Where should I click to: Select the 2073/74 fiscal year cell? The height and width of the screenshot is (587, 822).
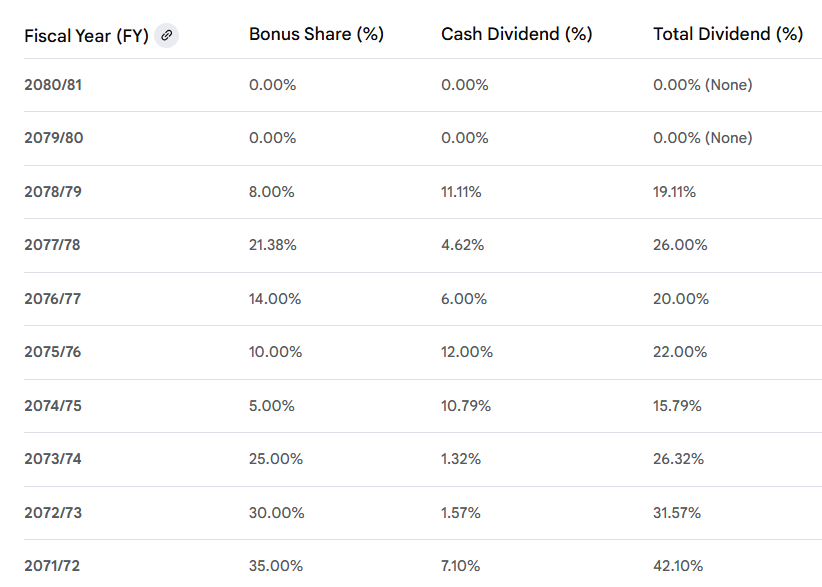pos(53,459)
